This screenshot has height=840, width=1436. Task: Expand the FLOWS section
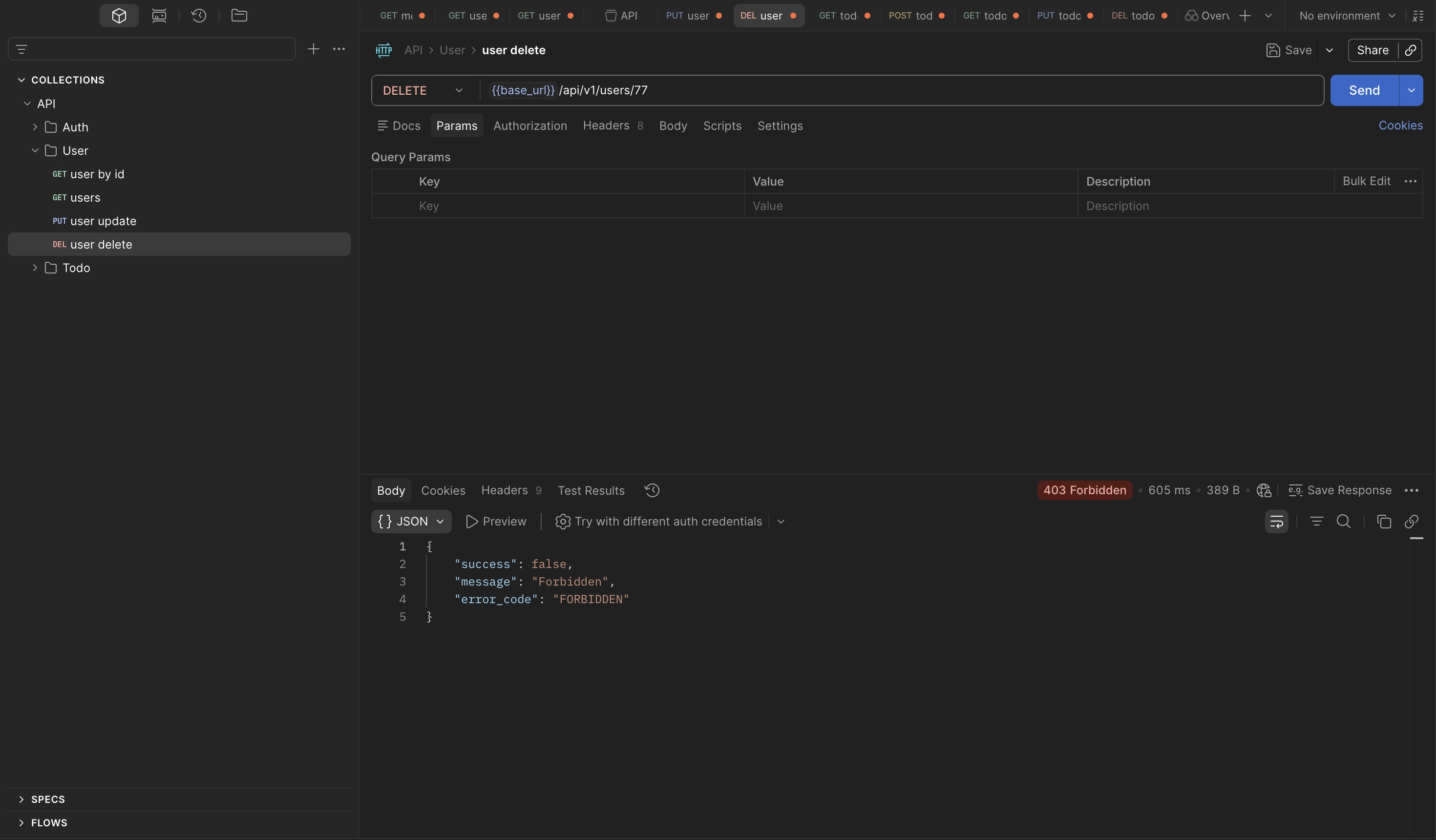(21, 822)
